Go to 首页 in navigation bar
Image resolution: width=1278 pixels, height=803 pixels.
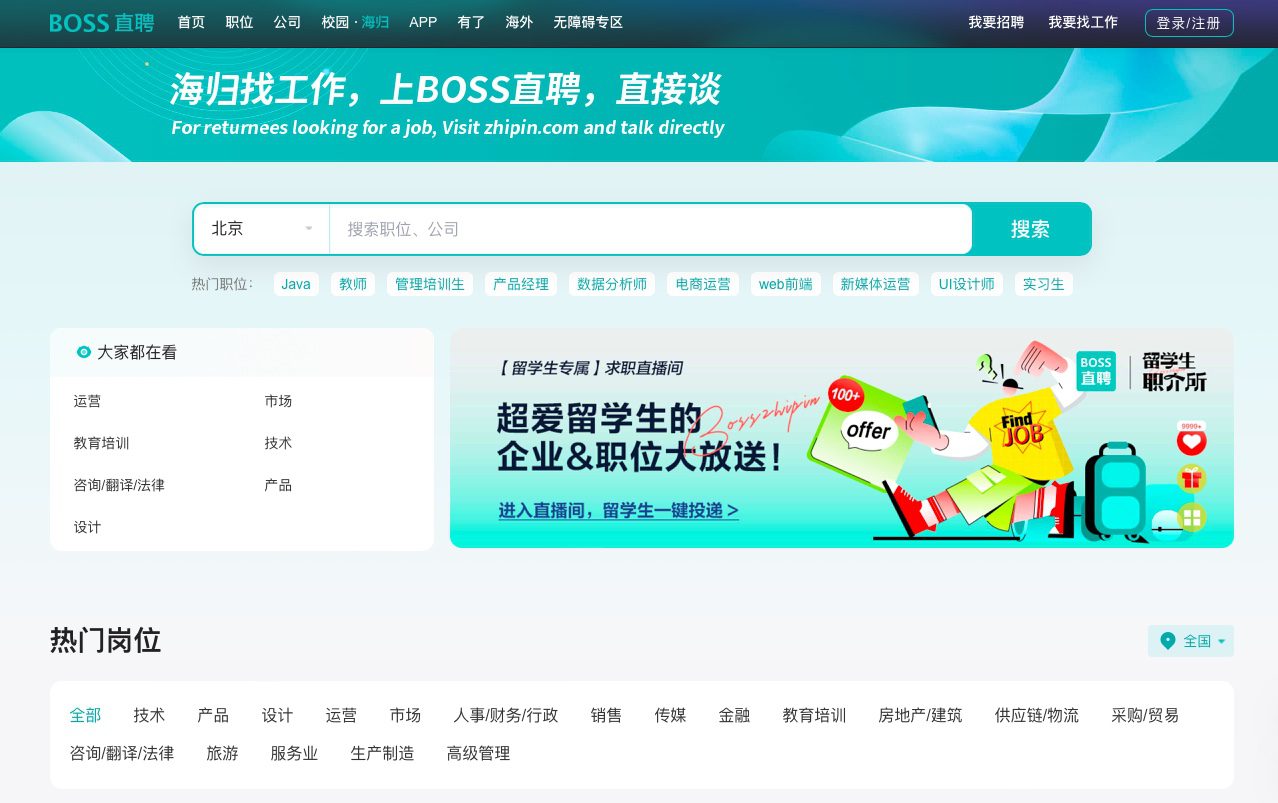click(x=191, y=22)
